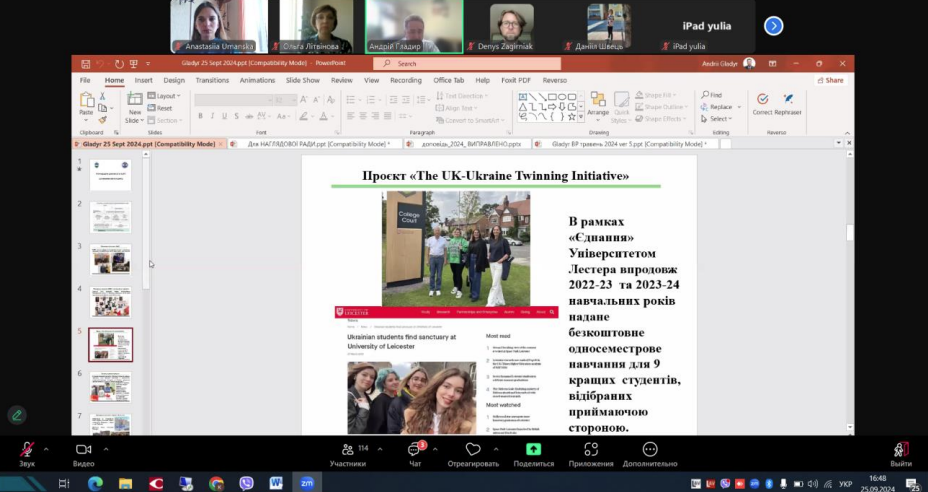Open the Foxit PDF ribbon tab

(515, 81)
